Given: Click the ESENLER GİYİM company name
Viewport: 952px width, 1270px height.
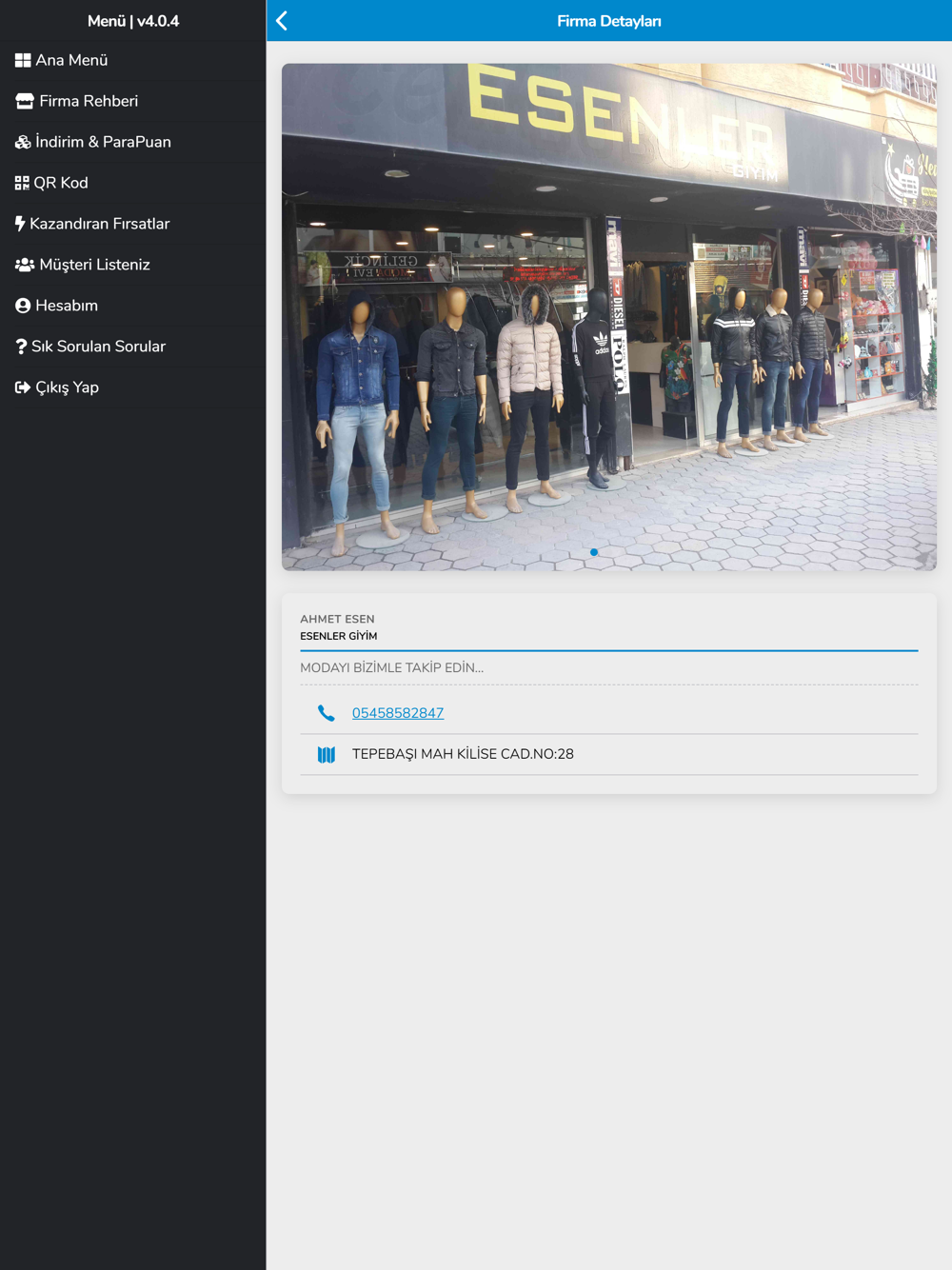Looking at the screenshot, I should pyautogui.click(x=339, y=636).
